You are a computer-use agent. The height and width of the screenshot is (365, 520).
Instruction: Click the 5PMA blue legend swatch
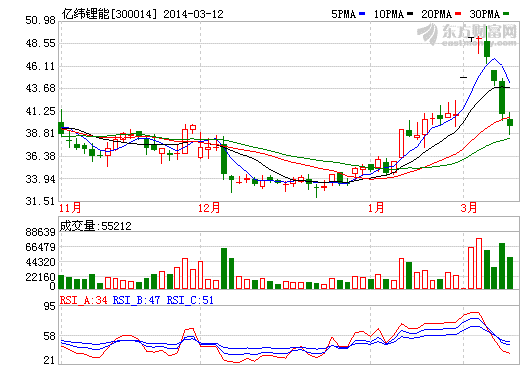point(362,14)
